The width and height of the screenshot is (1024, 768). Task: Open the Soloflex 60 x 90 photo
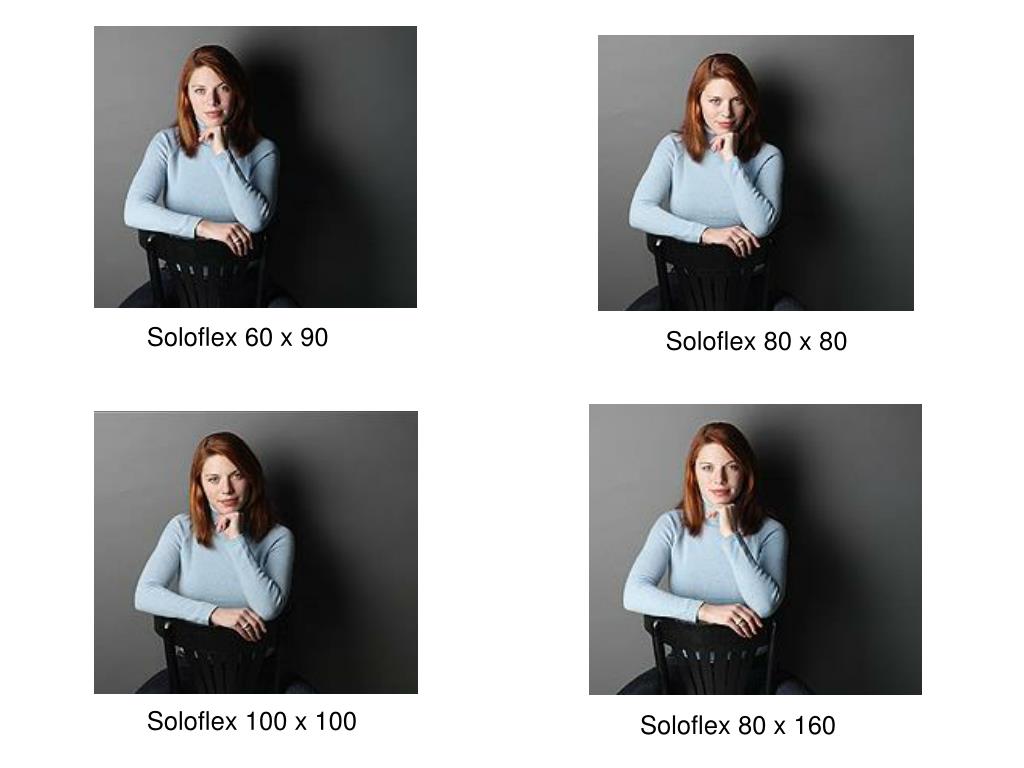255,167
